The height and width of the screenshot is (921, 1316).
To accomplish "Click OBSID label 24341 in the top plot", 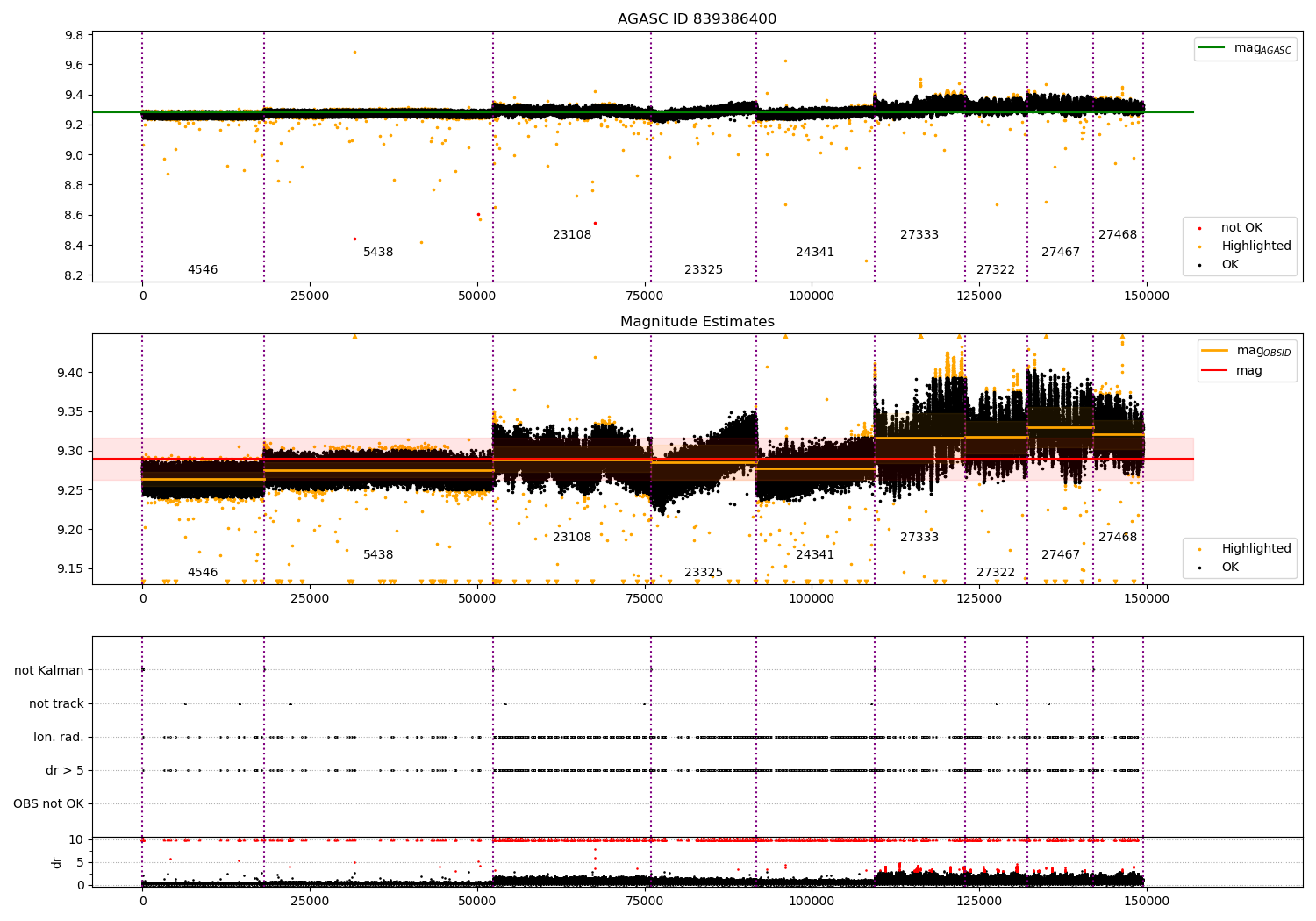I will (x=815, y=253).
